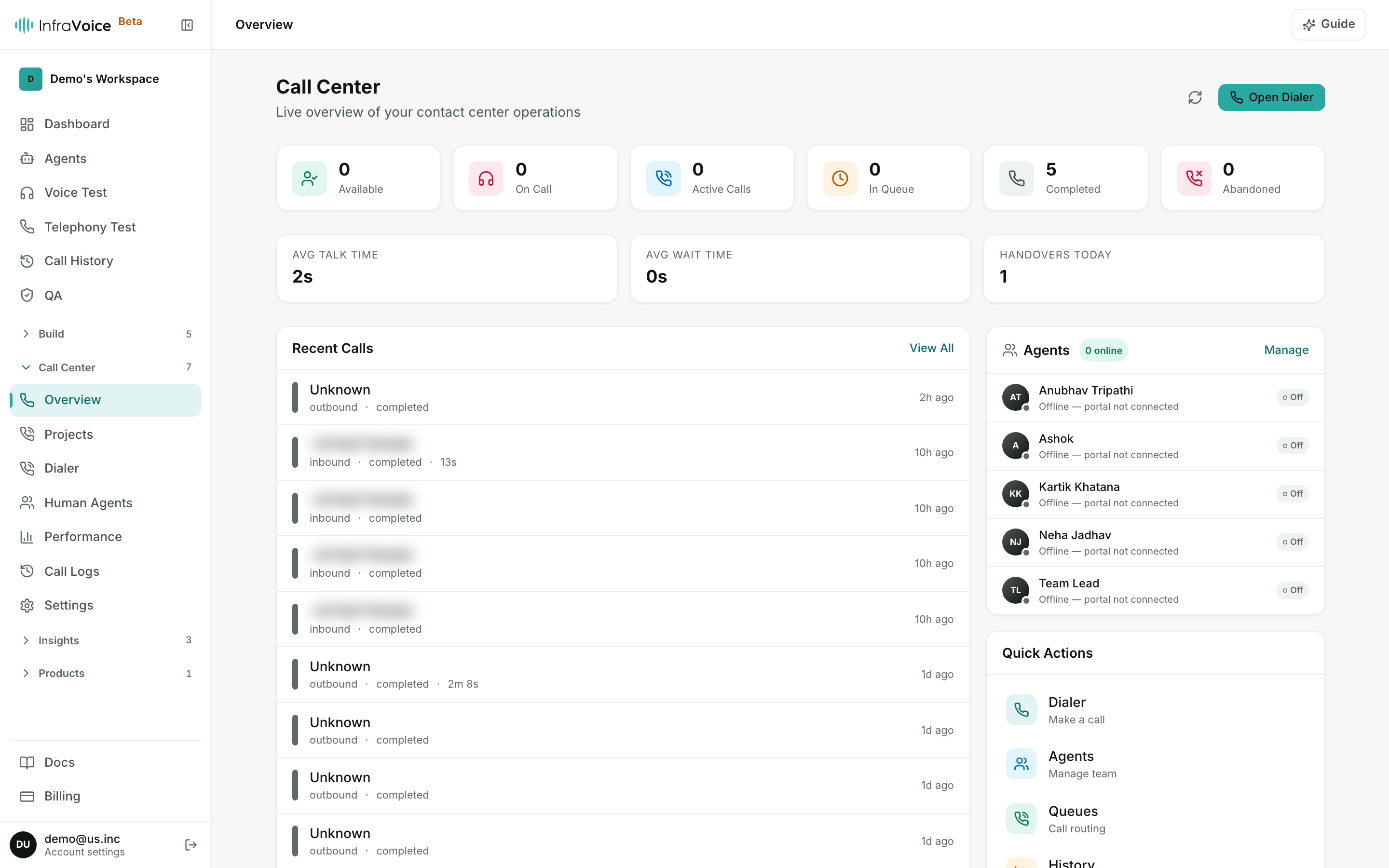Open the Call Logs page

(x=106, y=571)
